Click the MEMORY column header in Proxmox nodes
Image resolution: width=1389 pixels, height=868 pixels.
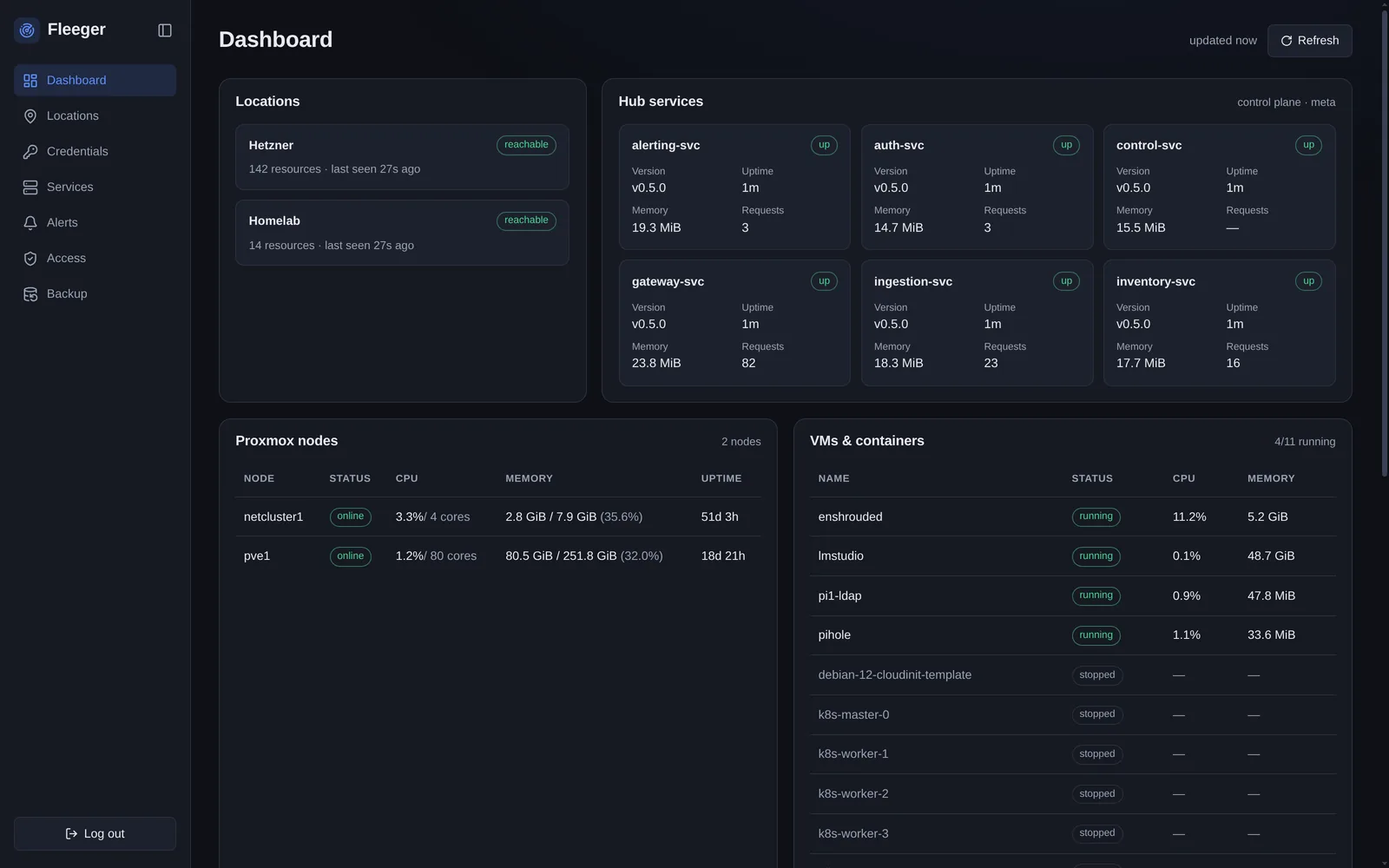529,479
